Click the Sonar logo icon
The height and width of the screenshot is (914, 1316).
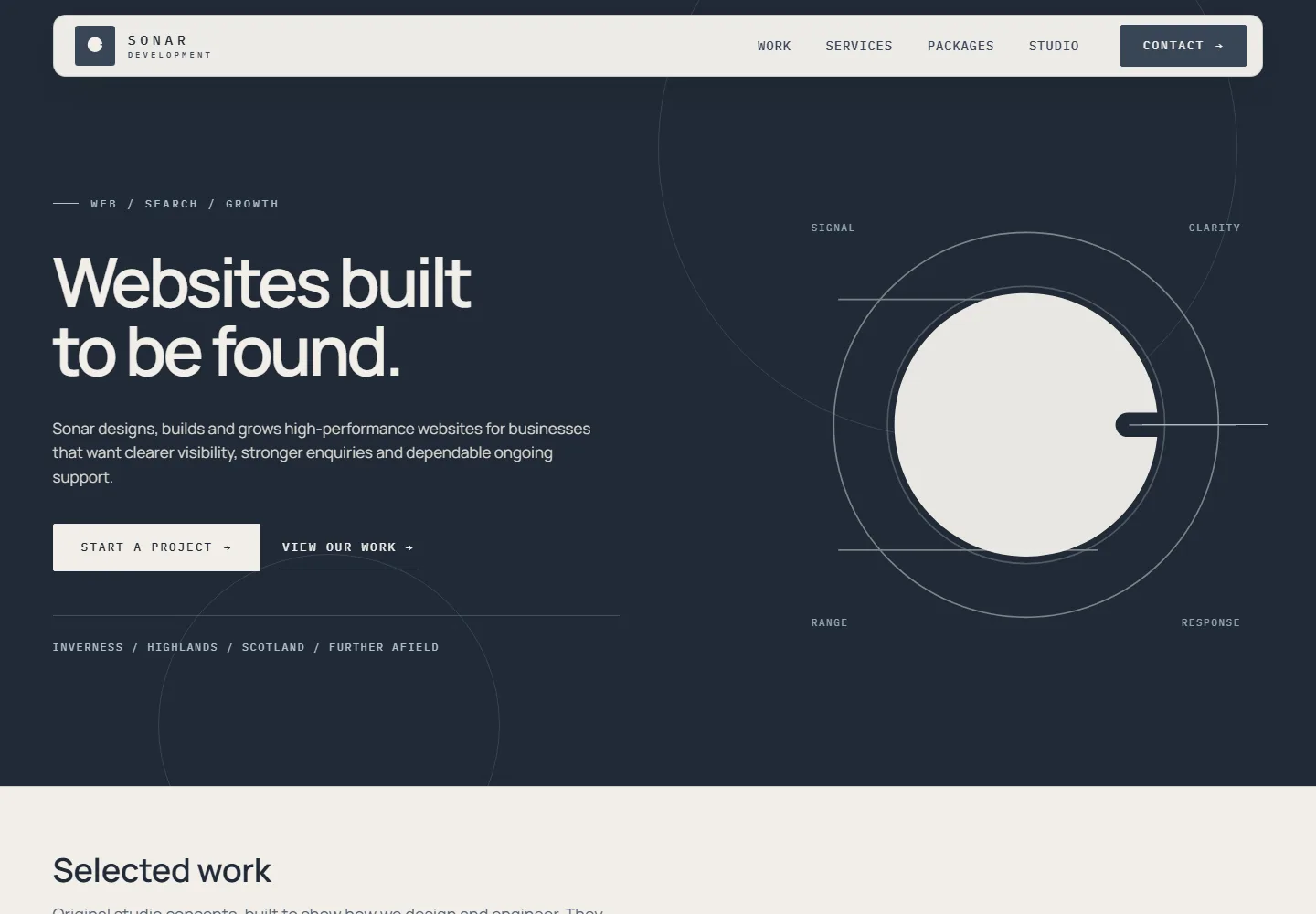[95, 46]
